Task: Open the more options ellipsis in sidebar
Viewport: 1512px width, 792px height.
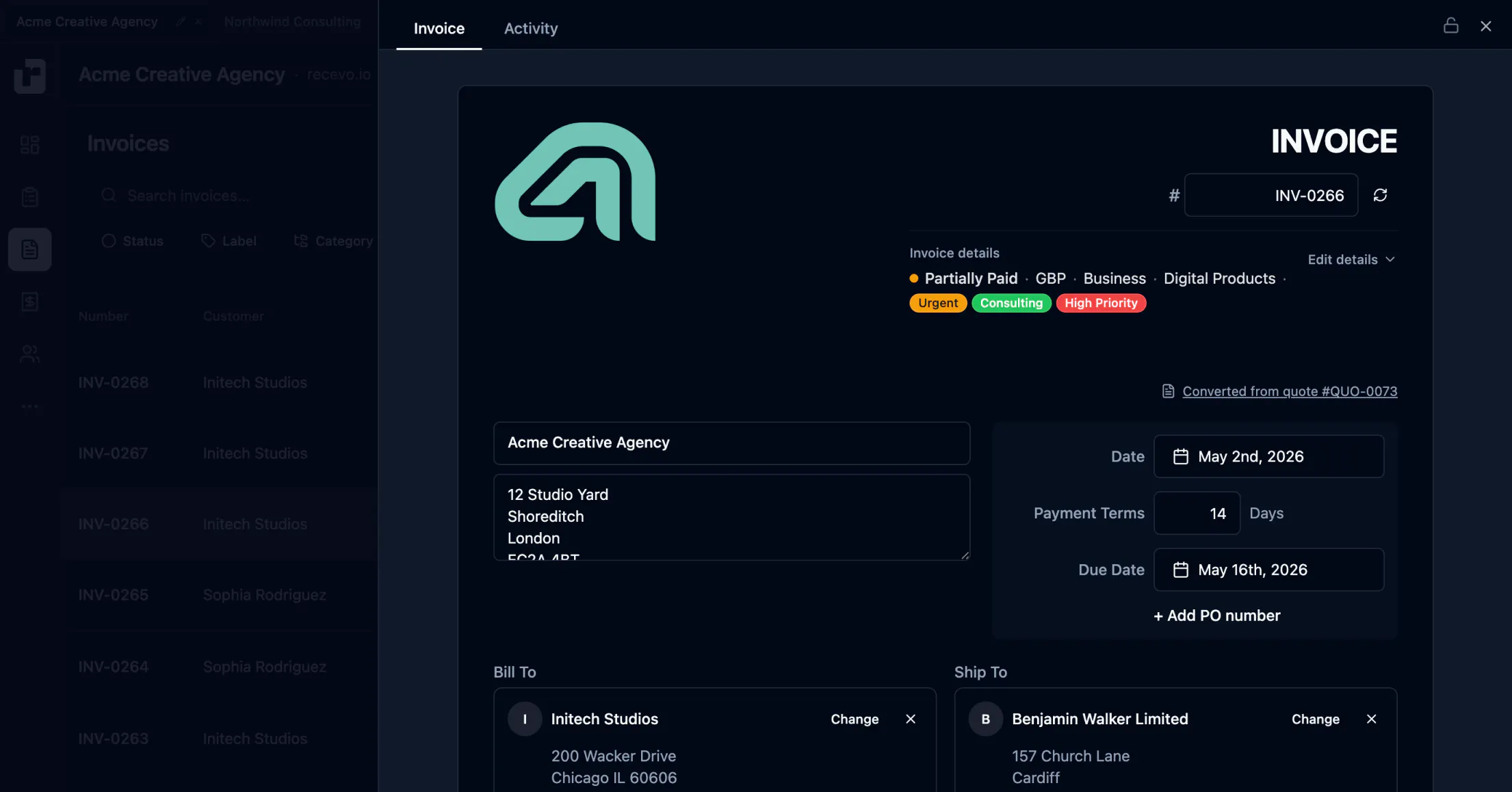Action: pyautogui.click(x=29, y=406)
